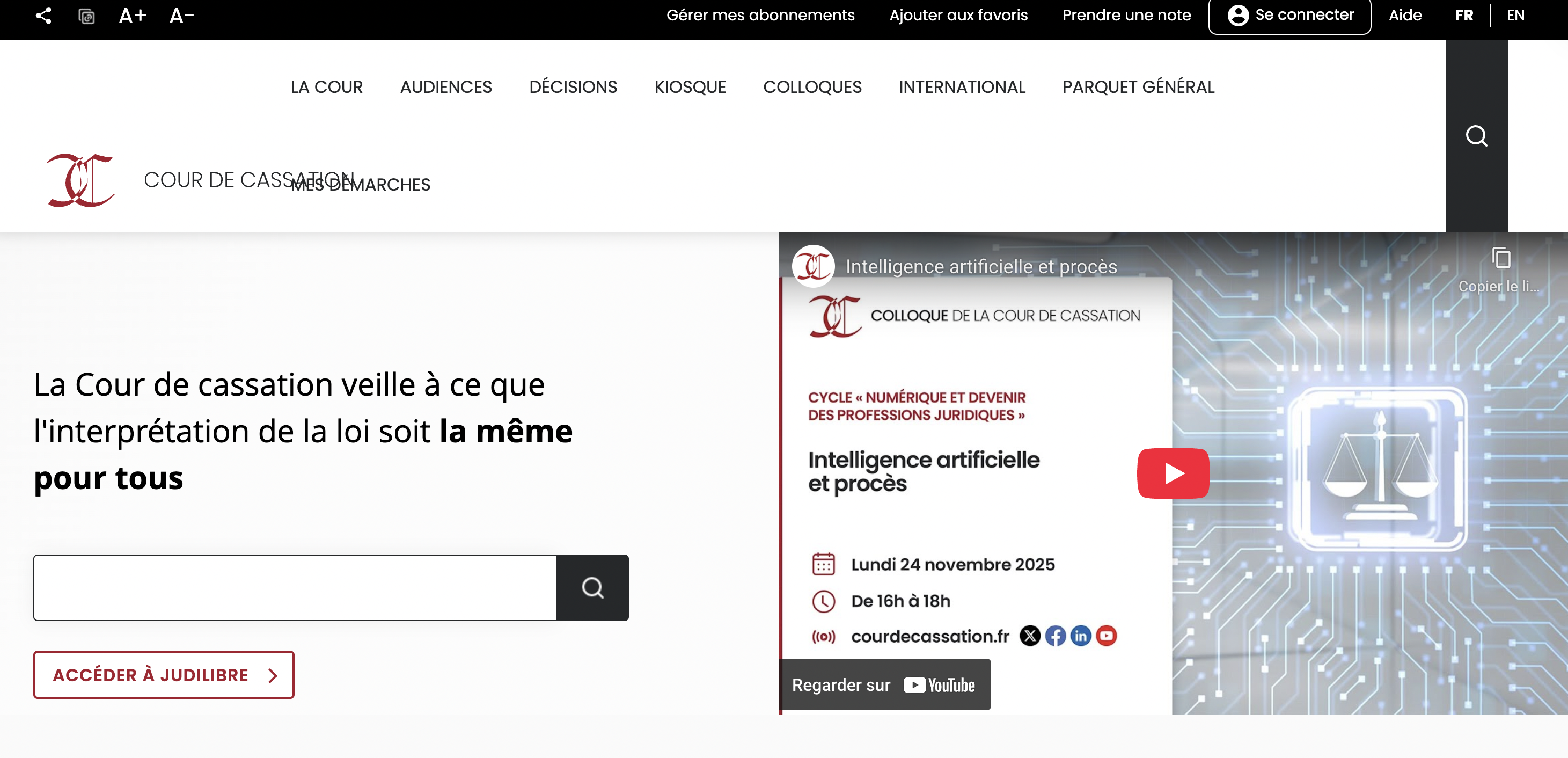Decrease text size with A- button
Screen dimensions: 1568x758
point(181,16)
